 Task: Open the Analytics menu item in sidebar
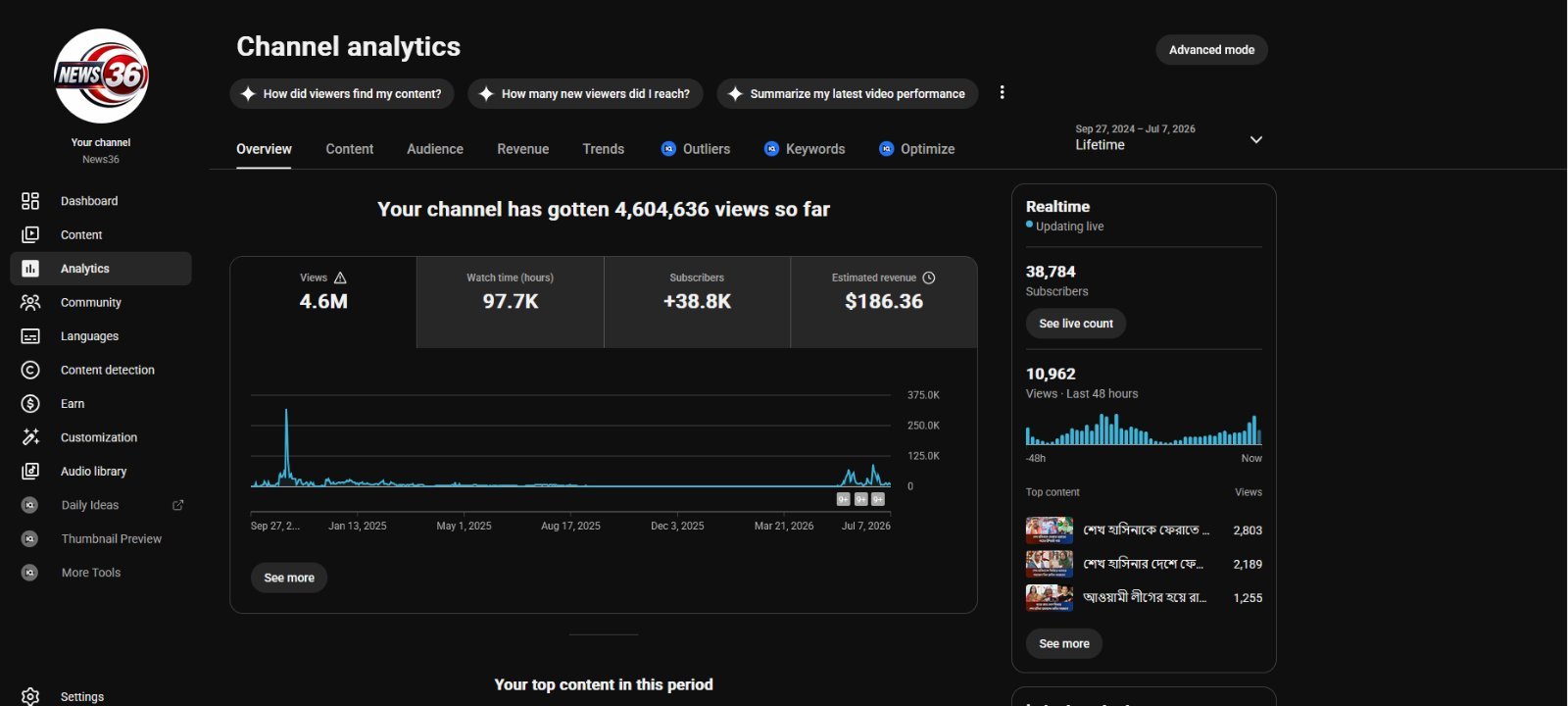[x=101, y=269]
